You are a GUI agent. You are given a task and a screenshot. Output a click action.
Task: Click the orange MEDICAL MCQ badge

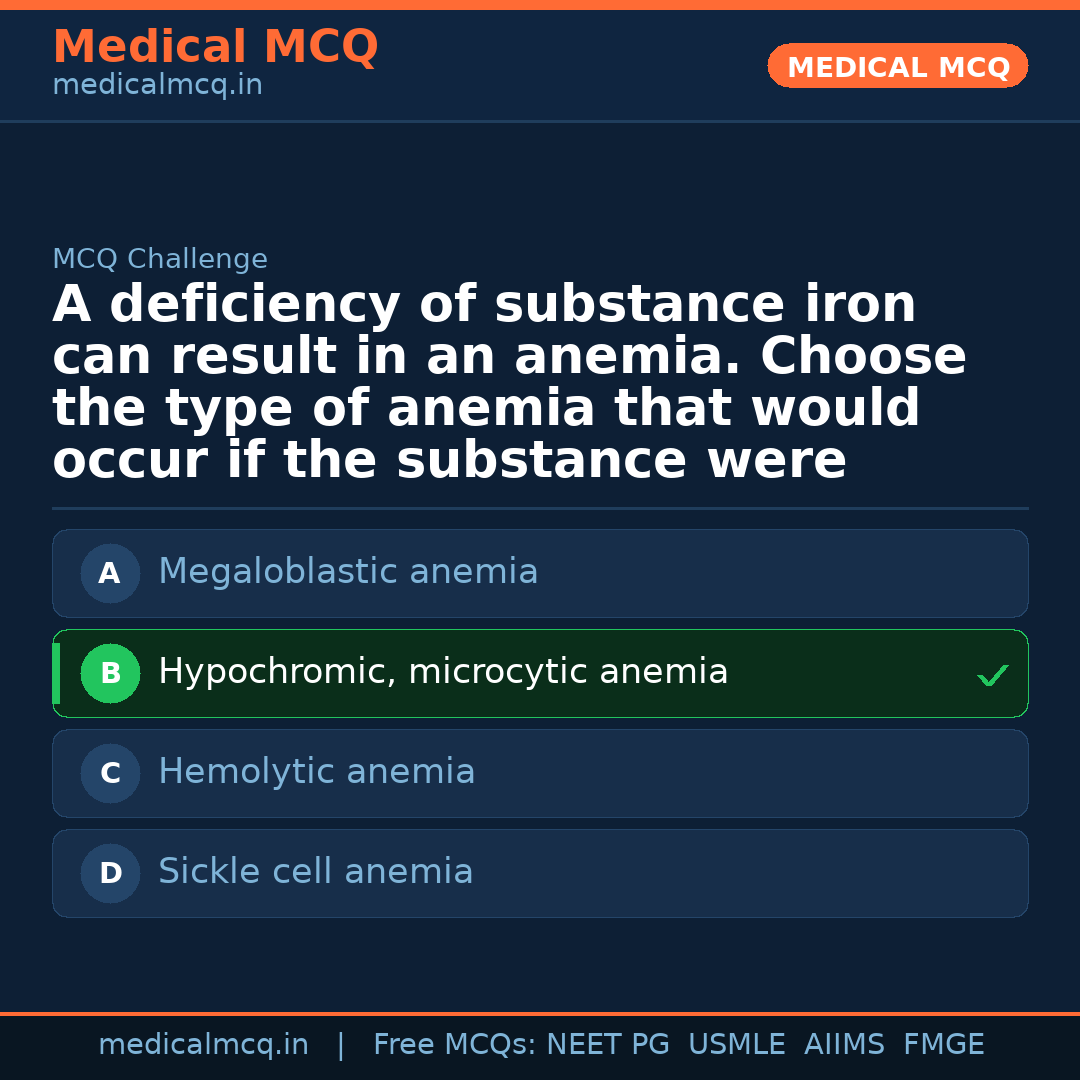[x=897, y=67]
